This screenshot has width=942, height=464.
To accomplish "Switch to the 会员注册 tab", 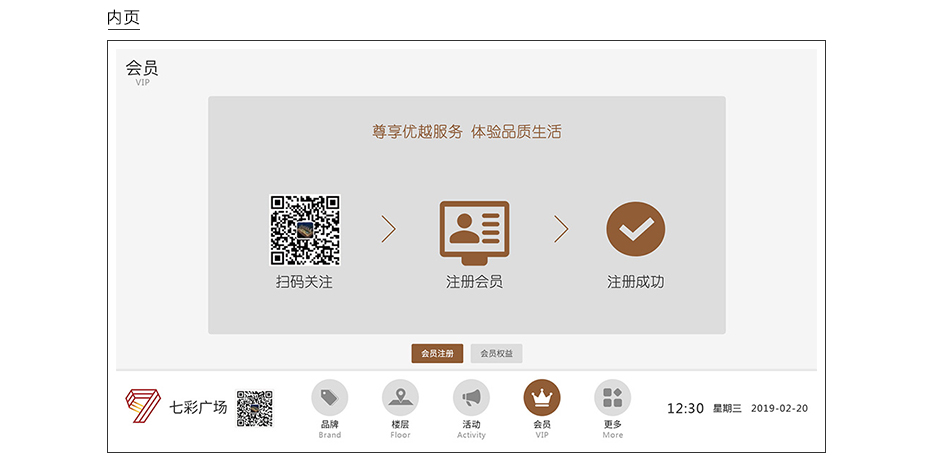I will [437, 353].
